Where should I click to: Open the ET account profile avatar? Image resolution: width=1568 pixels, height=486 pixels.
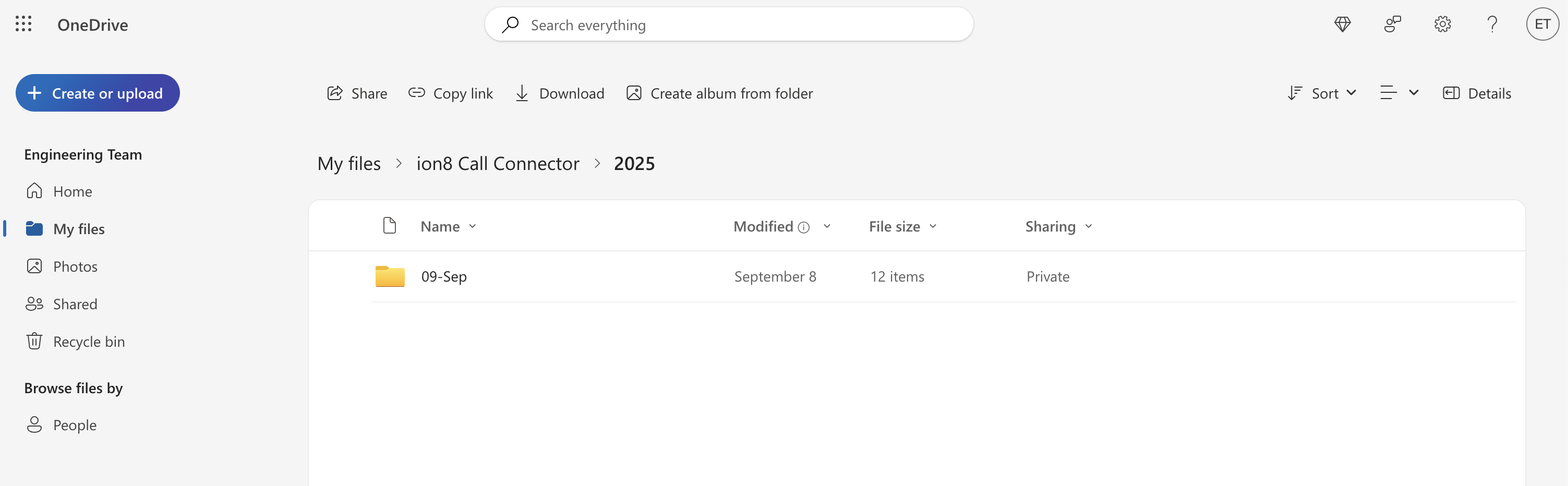(1542, 25)
